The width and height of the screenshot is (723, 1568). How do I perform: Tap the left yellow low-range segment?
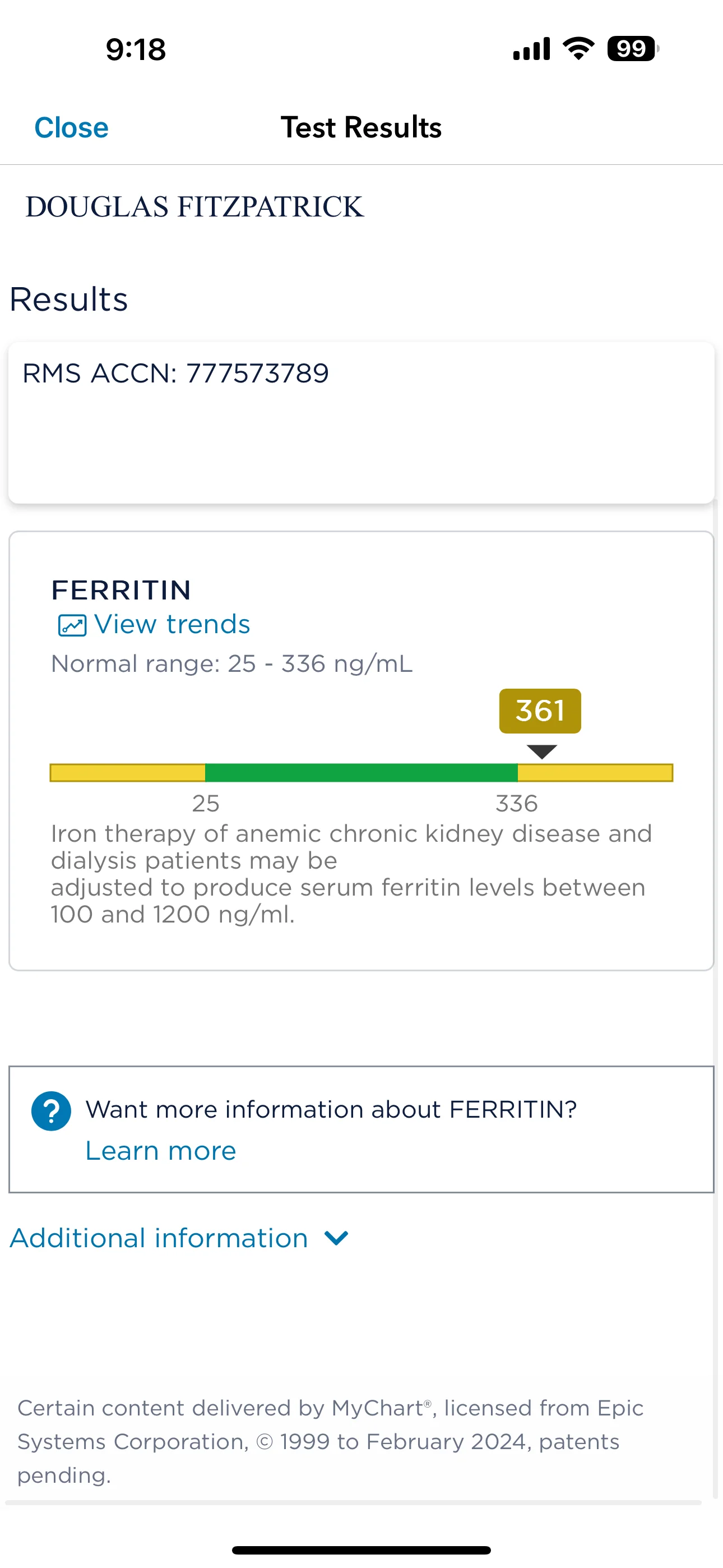point(128,772)
